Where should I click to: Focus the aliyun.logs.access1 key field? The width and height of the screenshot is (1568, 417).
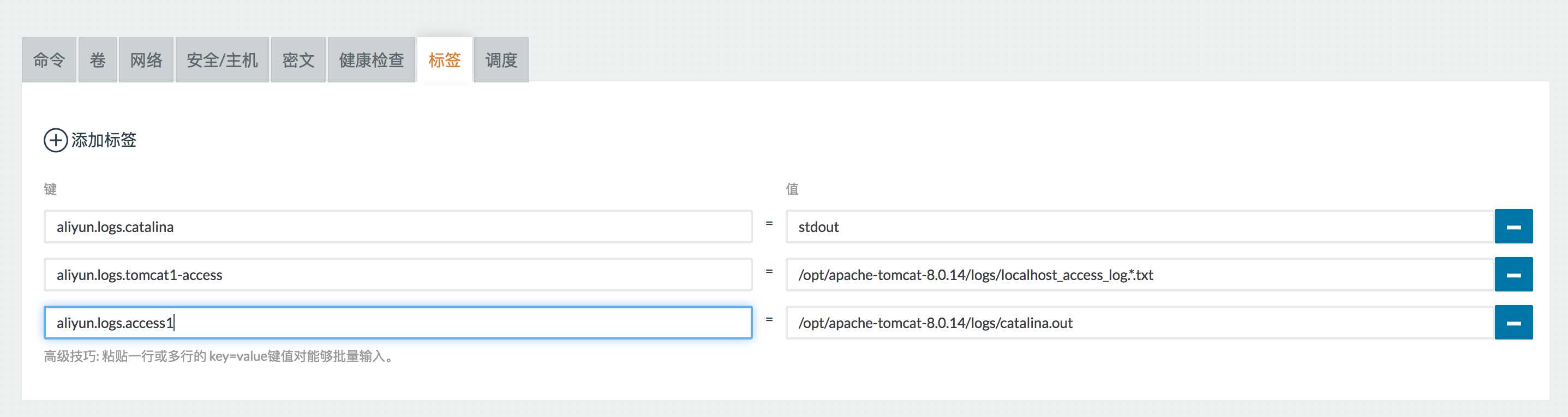click(398, 323)
